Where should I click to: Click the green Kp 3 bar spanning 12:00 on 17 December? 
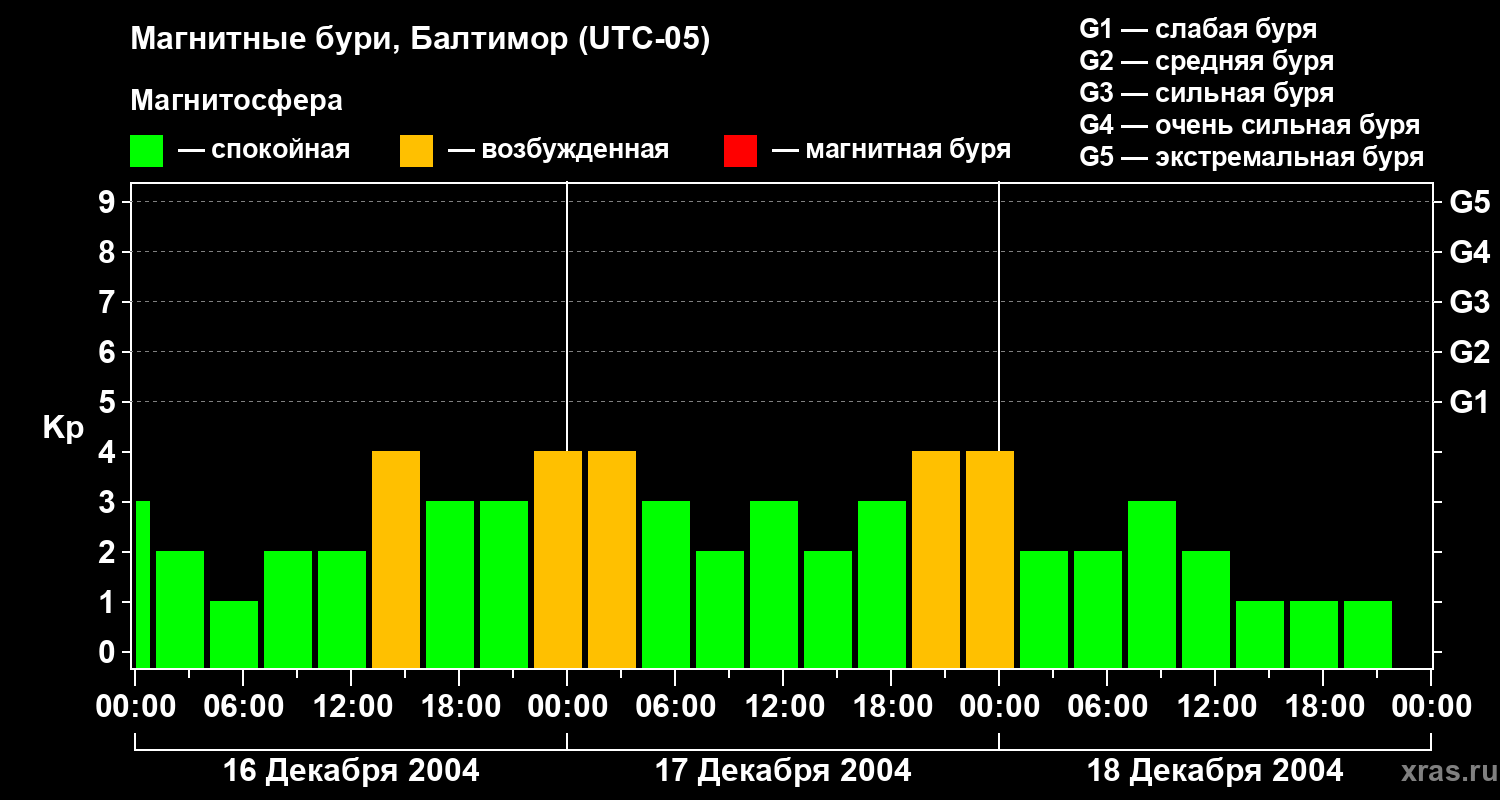(x=774, y=584)
